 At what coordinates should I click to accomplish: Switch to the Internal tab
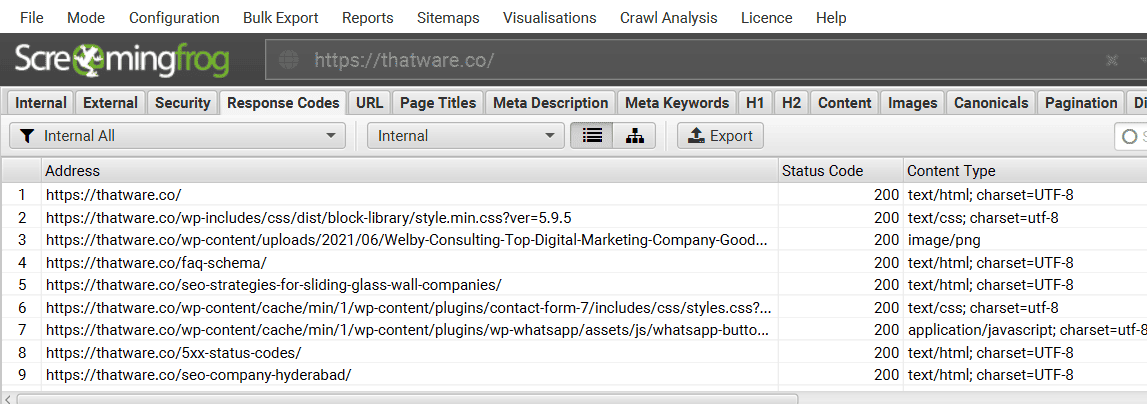[41, 103]
